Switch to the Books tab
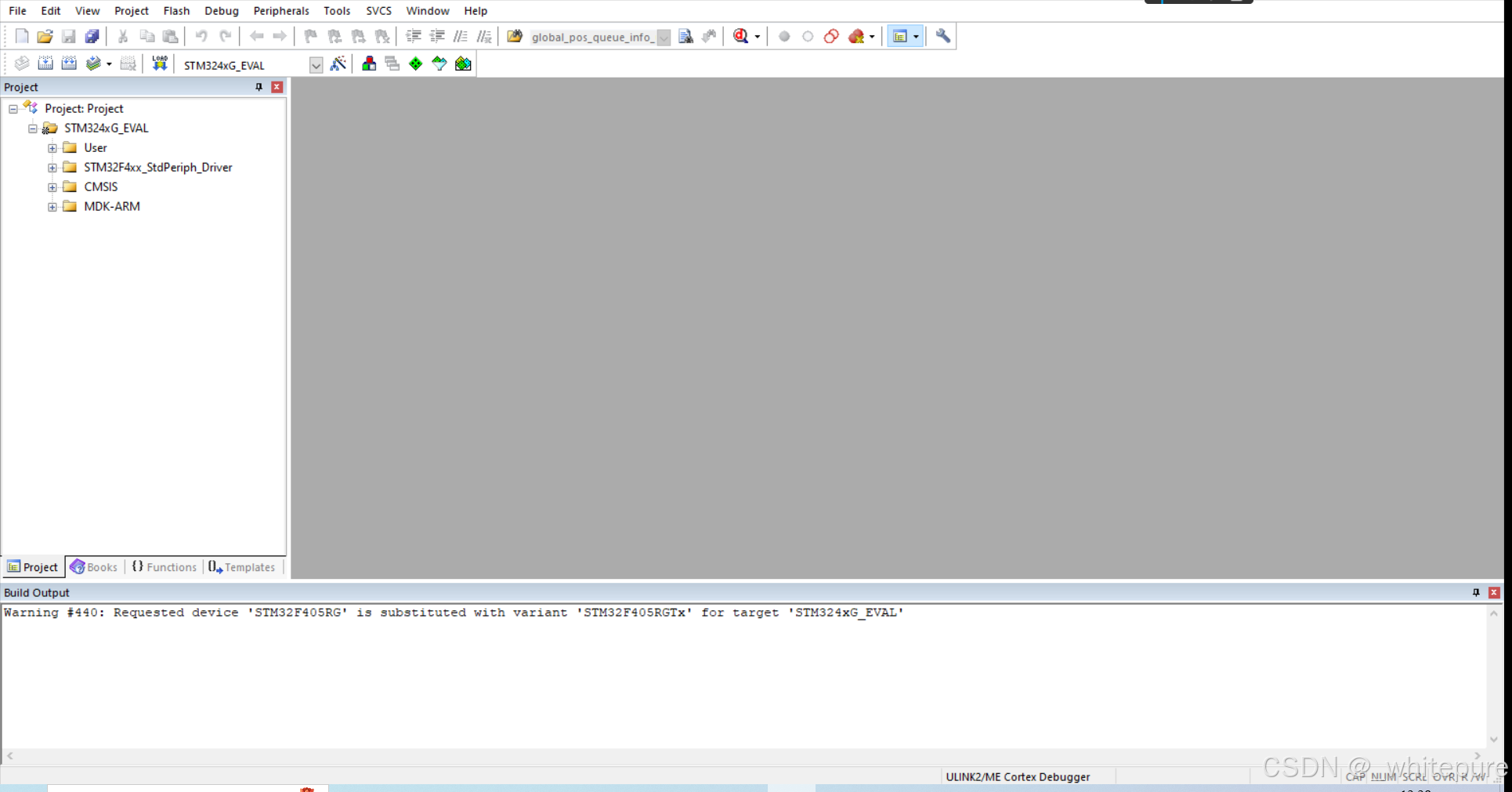The width and height of the screenshot is (1512, 792). click(94, 567)
